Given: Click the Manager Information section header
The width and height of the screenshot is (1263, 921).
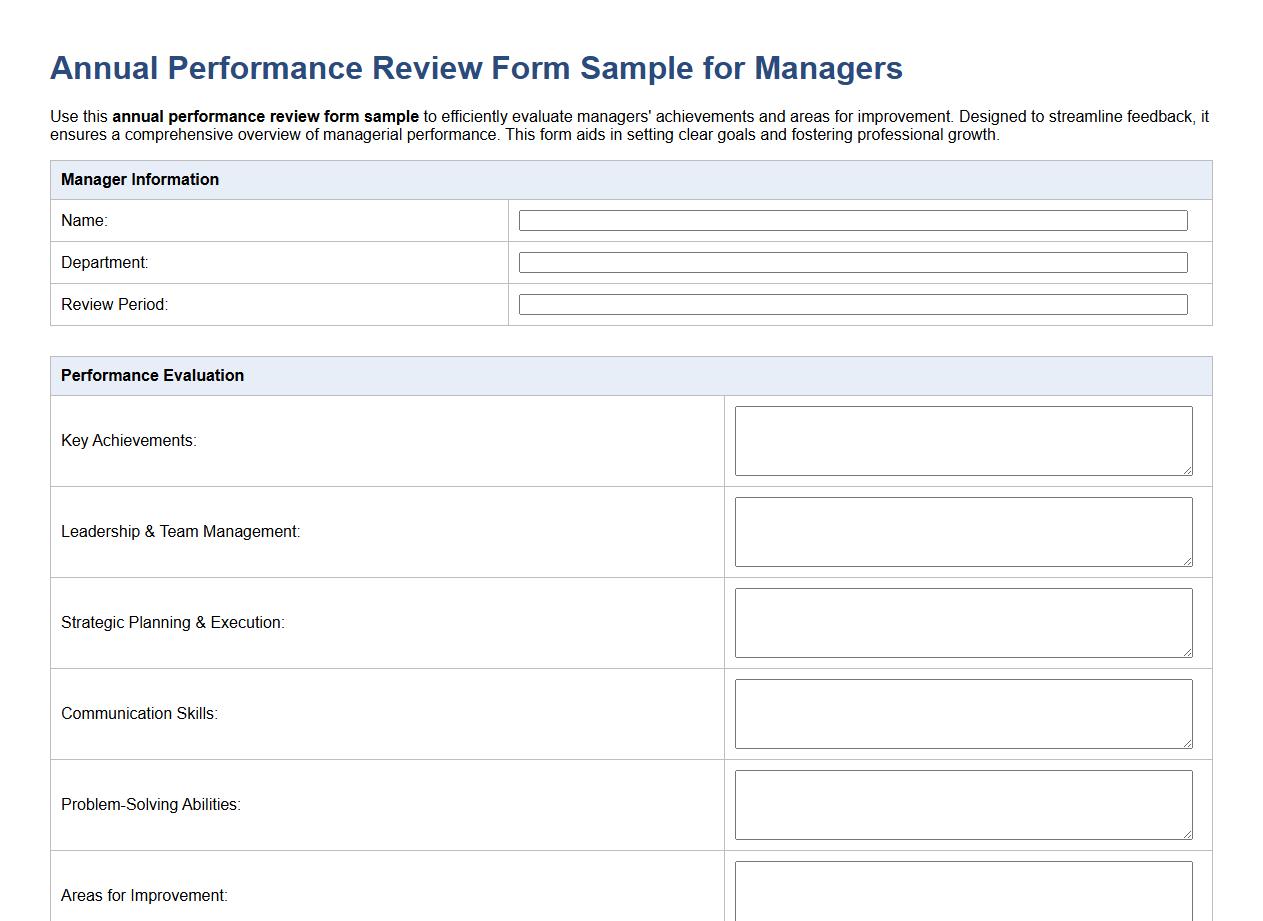Looking at the screenshot, I should (x=140, y=179).
